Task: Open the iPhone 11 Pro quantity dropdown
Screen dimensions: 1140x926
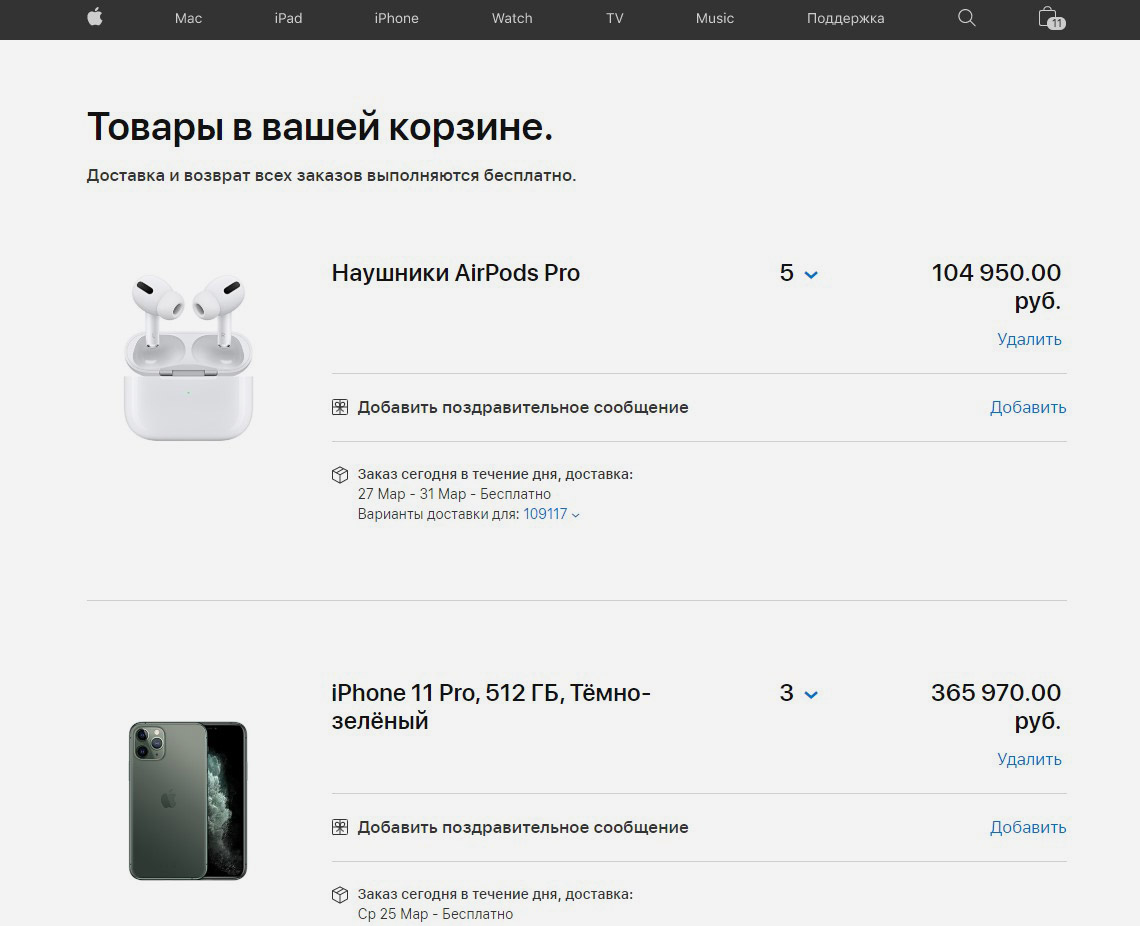Action: pyautogui.click(x=798, y=693)
